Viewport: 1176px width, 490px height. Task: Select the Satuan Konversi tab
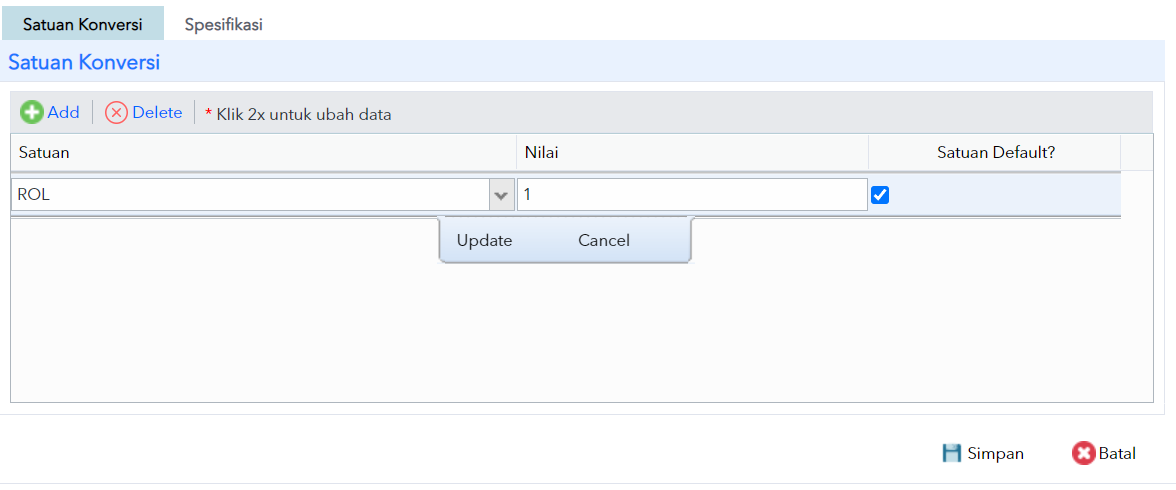(x=82, y=24)
